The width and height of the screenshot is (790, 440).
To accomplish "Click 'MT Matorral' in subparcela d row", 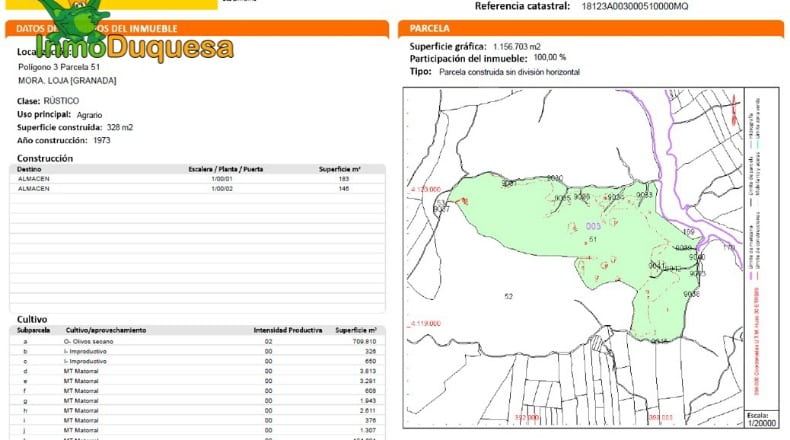I will [81, 371].
